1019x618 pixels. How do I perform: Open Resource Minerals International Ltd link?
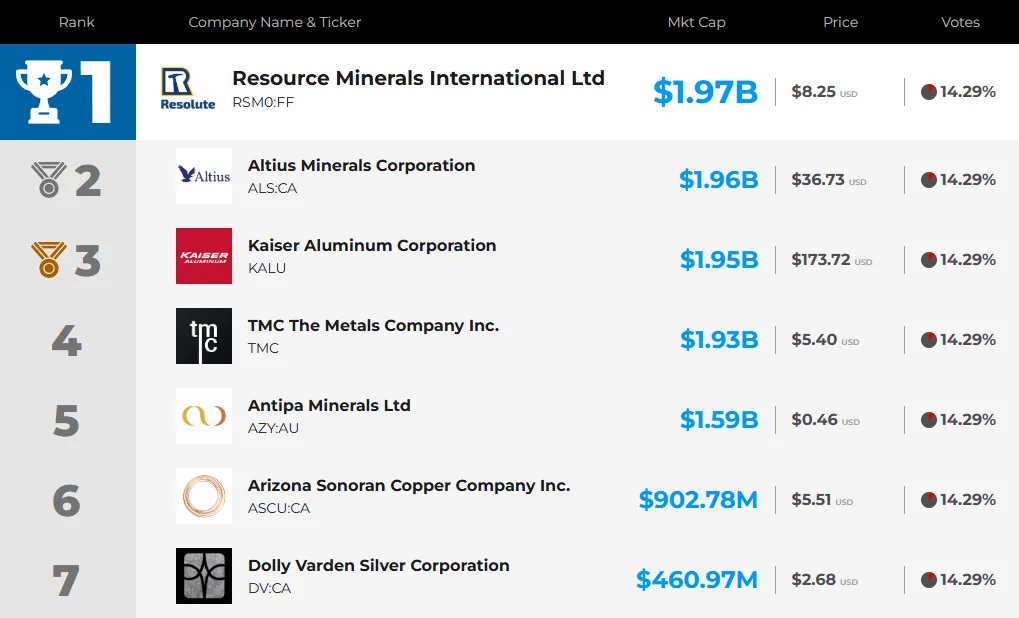pyautogui.click(x=419, y=78)
